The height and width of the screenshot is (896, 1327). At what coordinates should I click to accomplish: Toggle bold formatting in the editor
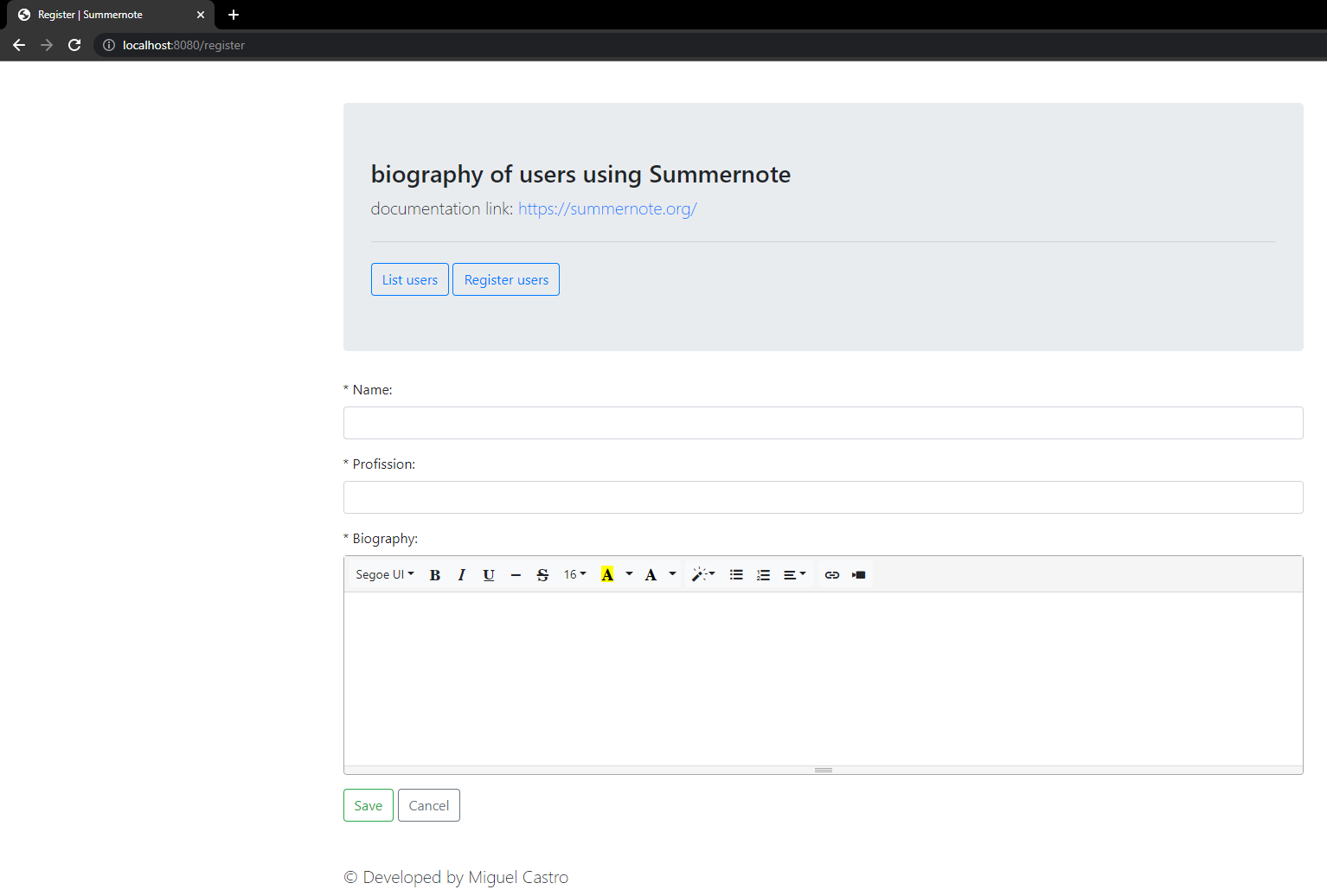[x=434, y=574]
